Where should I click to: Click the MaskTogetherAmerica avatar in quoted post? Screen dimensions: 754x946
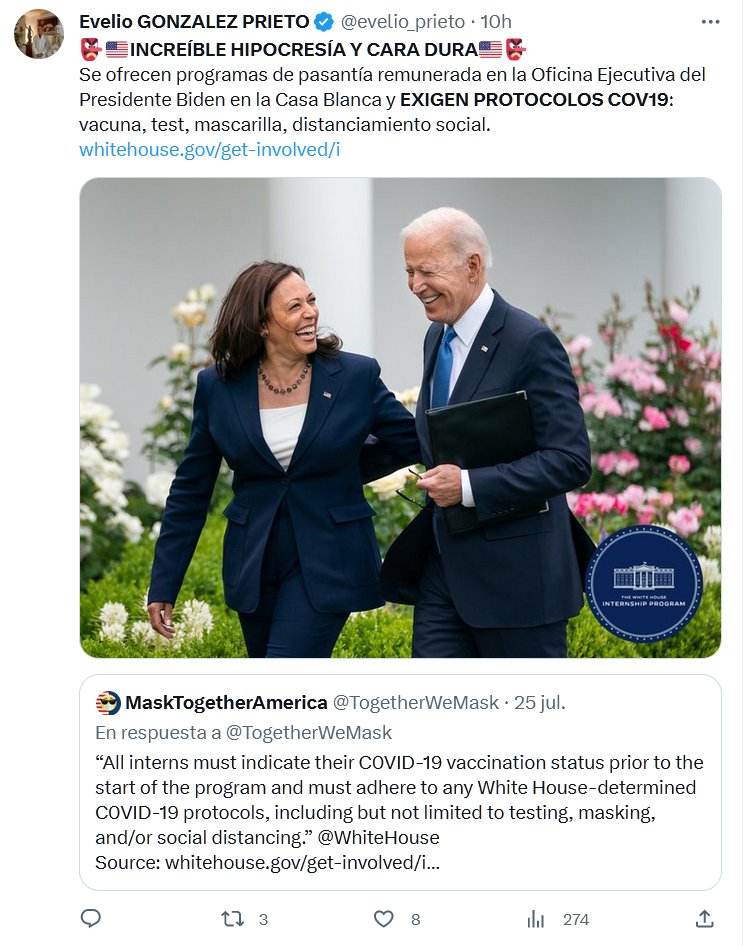pyautogui.click(x=108, y=703)
